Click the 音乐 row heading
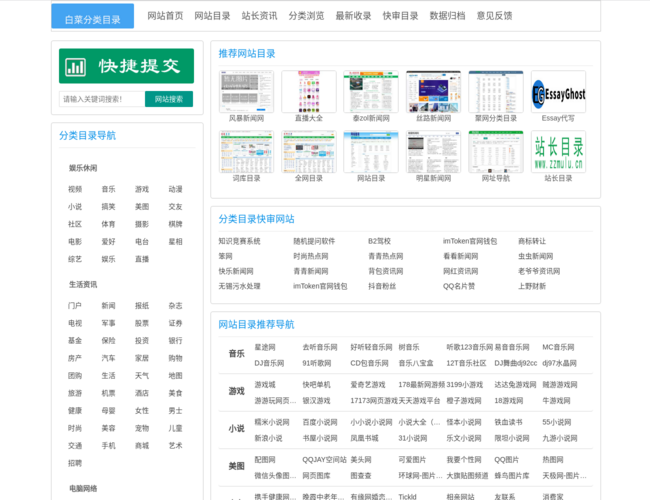 (x=236, y=354)
